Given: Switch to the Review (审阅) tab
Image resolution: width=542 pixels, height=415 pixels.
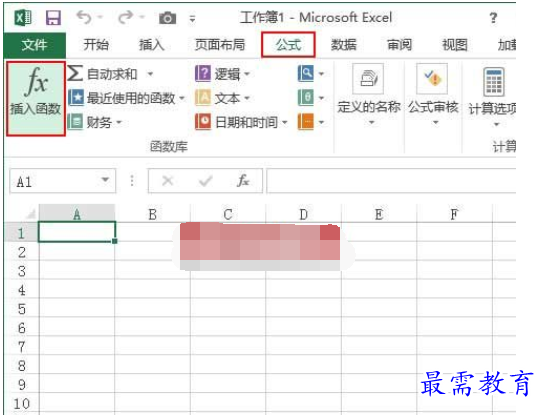Looking at the screenshot, I should (399, 45).
